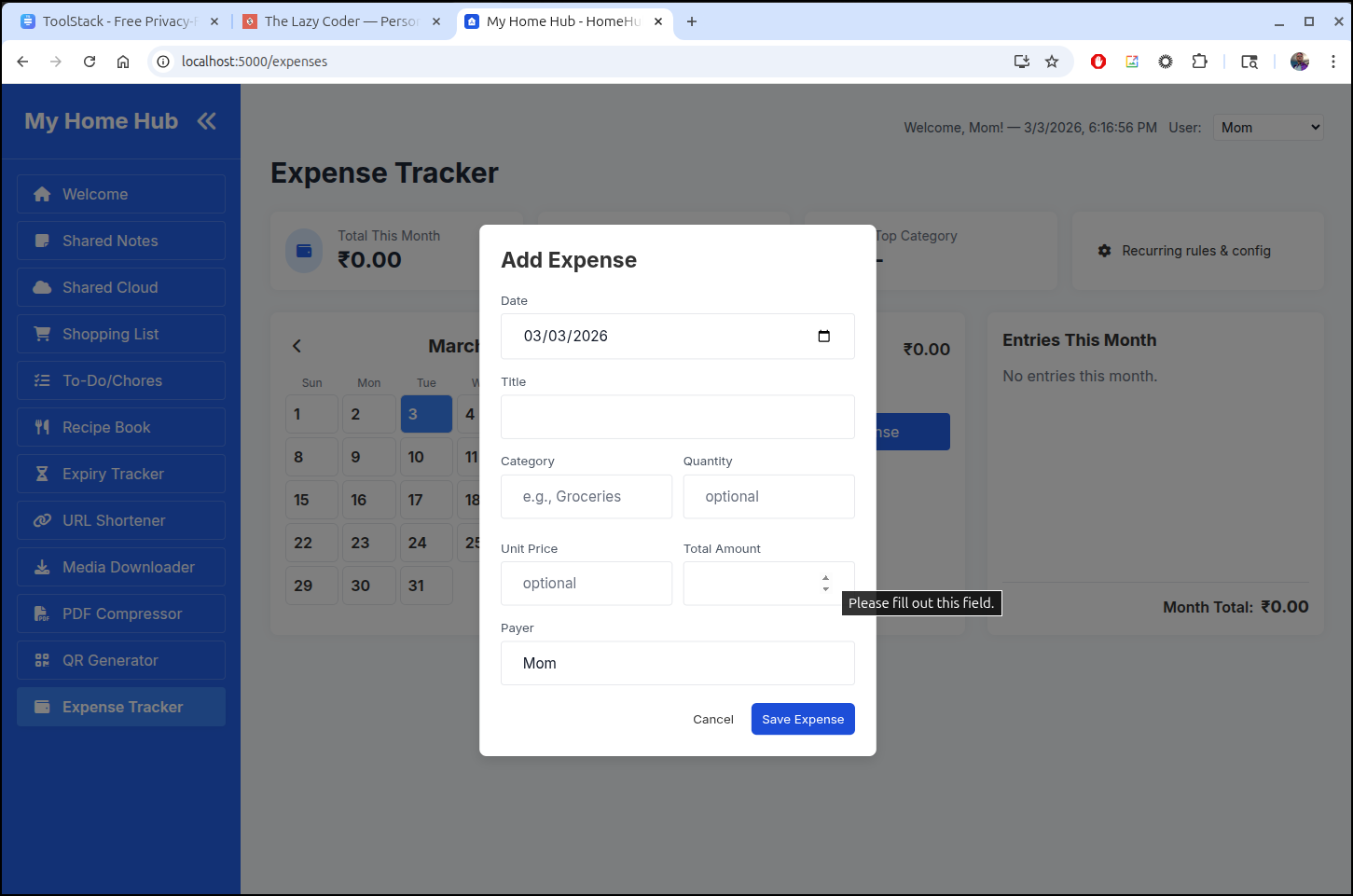Viewport: 1353px width, 896px height.
Task: Reload the page using the refresh icon
Action: pos(90,62)
